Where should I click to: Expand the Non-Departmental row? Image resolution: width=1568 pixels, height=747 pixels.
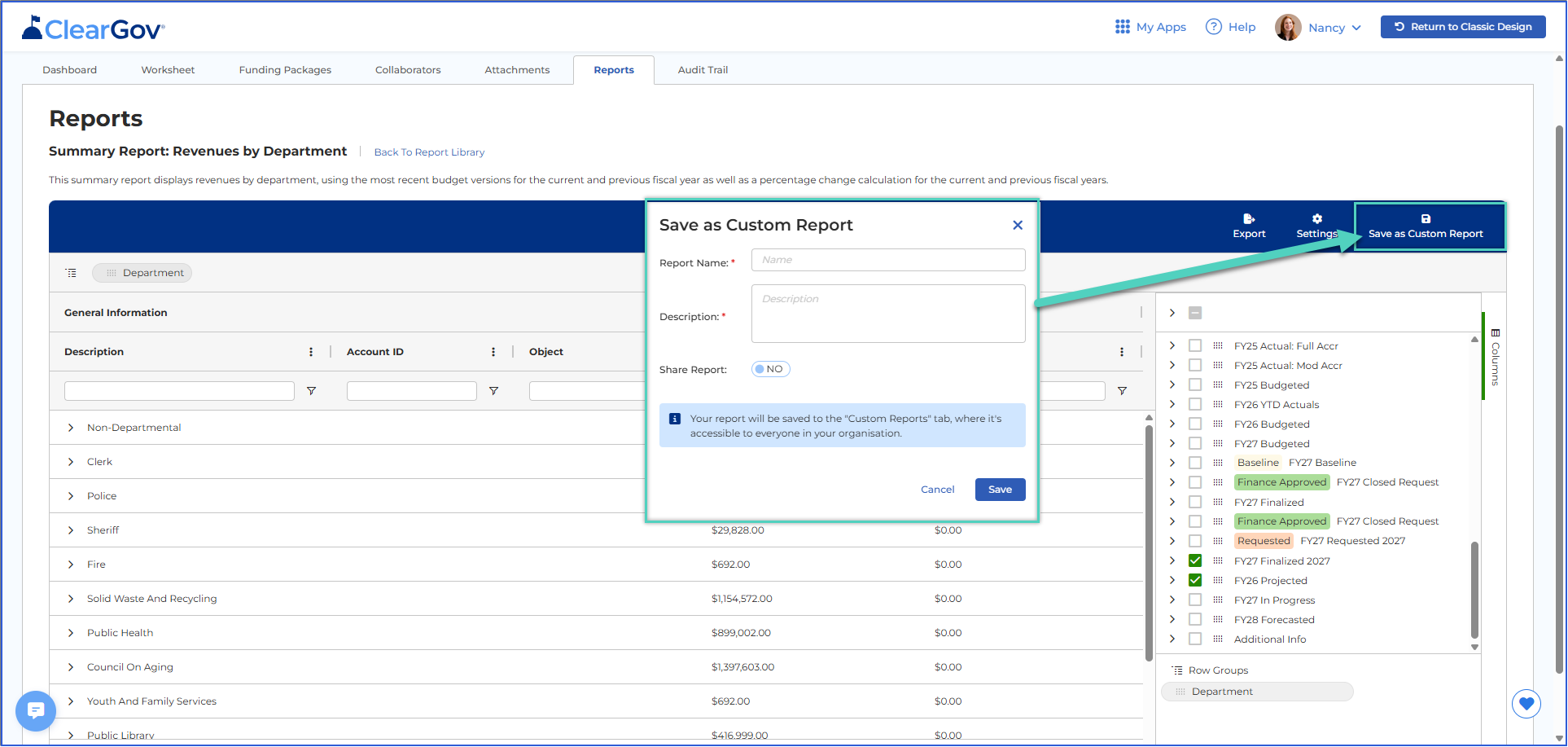71,428
